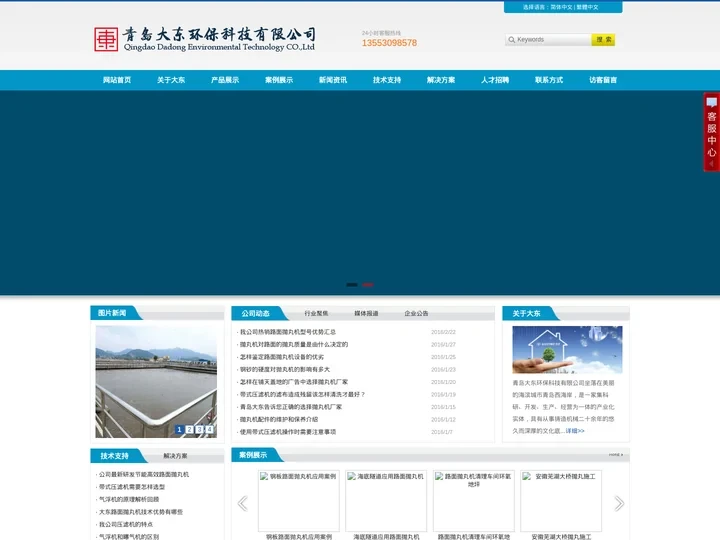Switch language to 繁體中文
The width and height of the screenshot is (720, 540).
pyautogui.click(x=587, y=7)
